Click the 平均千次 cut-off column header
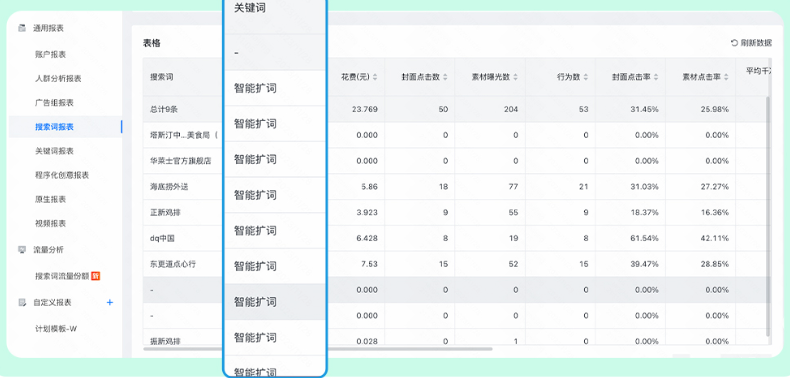The image size is (790, 378). (x=759, y=72)
